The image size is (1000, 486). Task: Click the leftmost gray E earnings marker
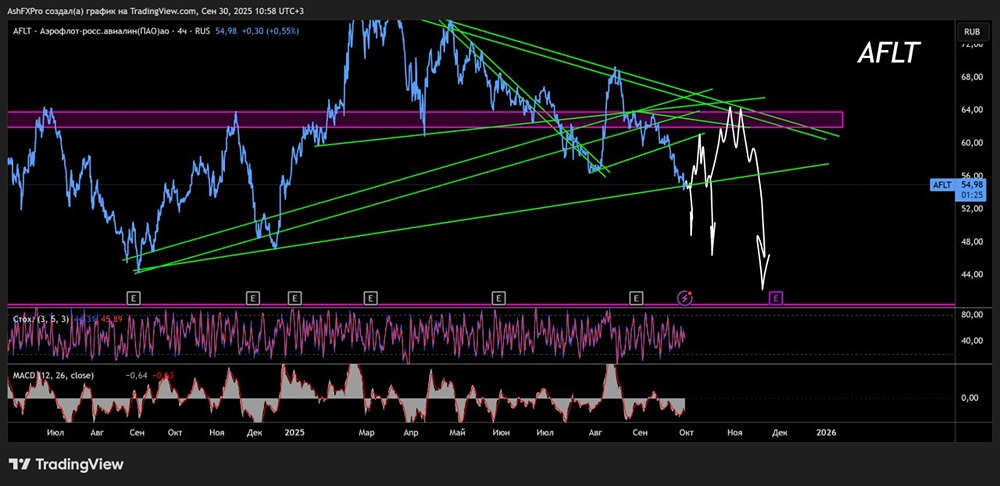[x=134, y=297]
